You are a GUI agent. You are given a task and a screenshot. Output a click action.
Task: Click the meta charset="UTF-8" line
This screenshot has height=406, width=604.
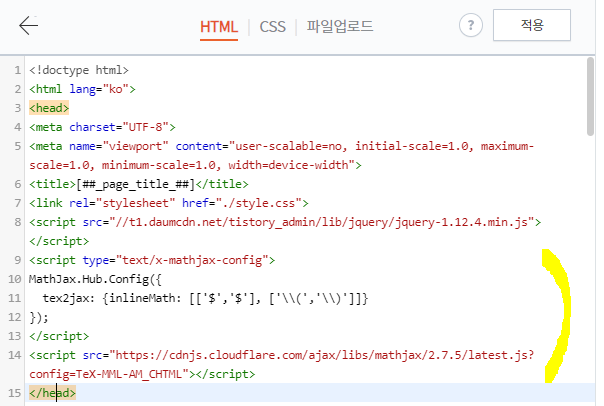[102, 127]
